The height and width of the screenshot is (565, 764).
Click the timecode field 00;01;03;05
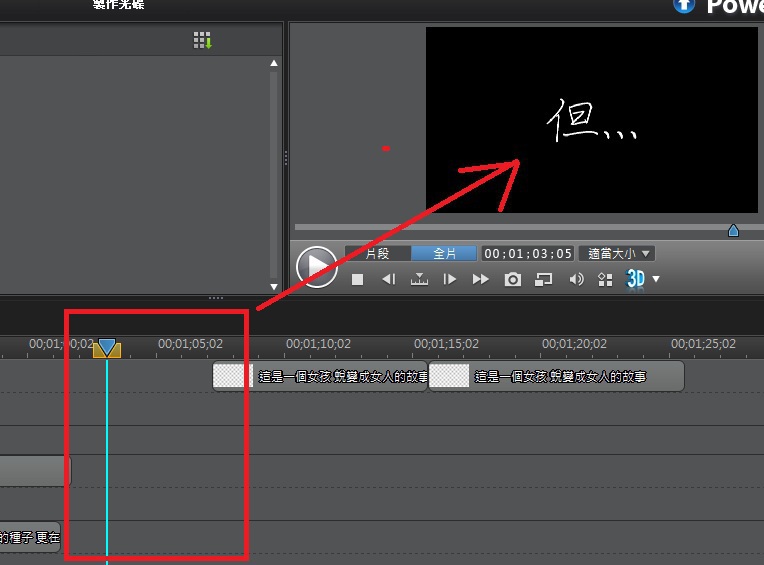tap(528, 253)
